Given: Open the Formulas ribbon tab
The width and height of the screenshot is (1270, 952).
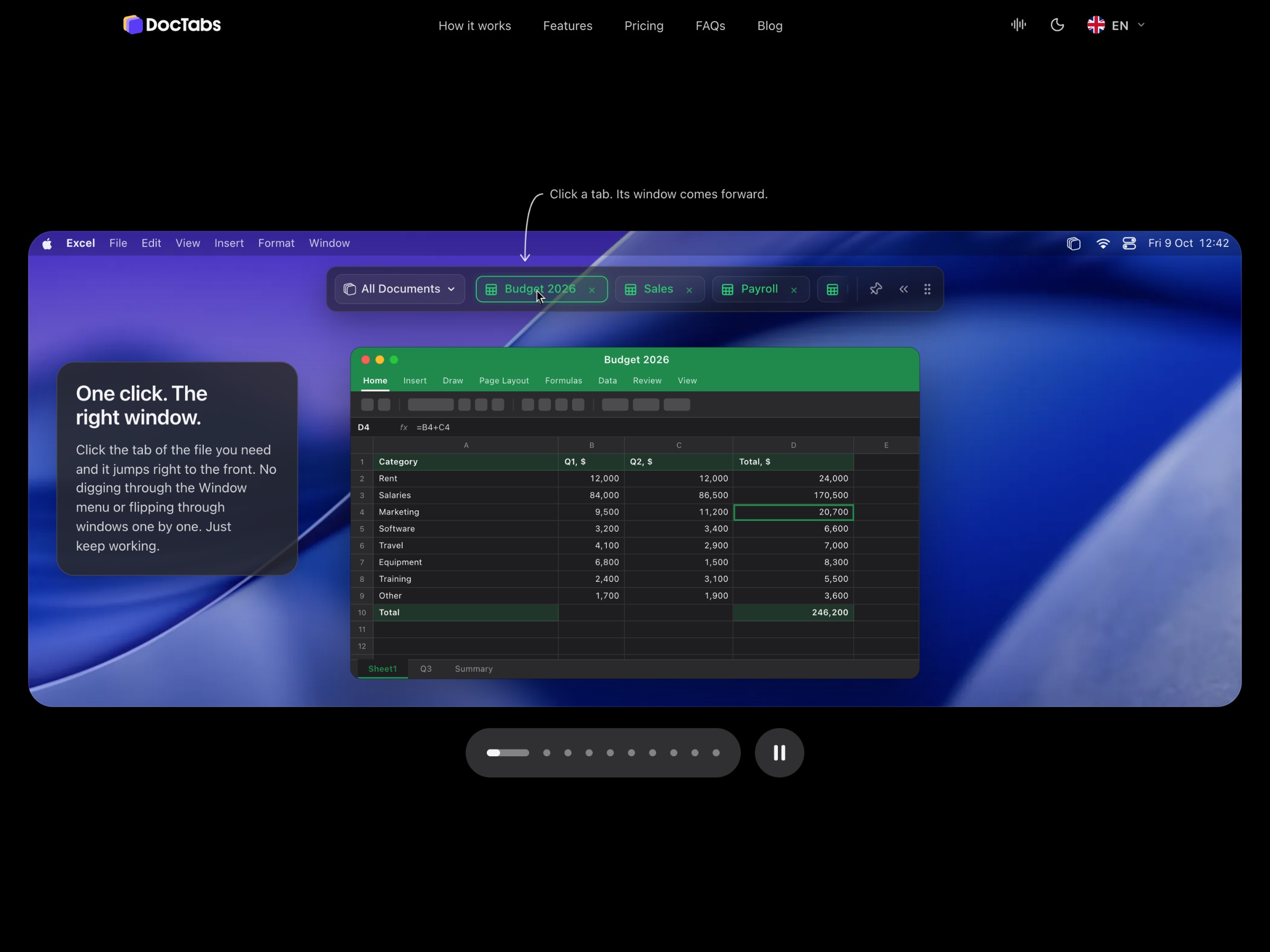Looking at the screenshot, I should tap(563, 380).
